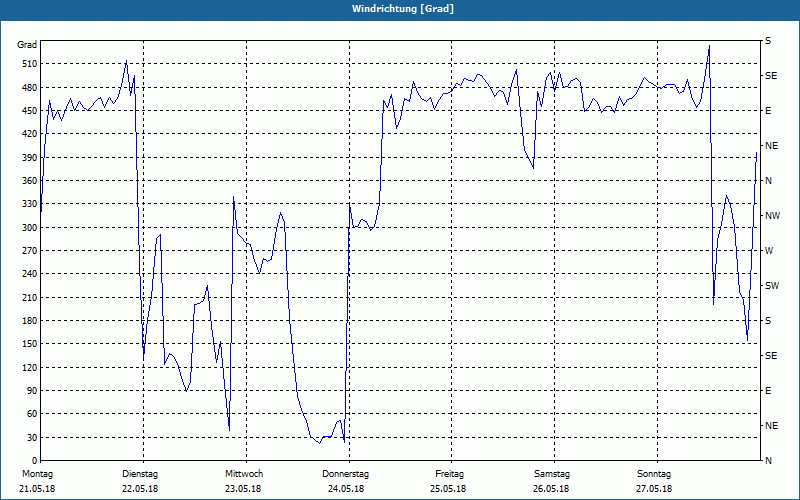Select the N compass label at the 360 gridline

(768, 181)
